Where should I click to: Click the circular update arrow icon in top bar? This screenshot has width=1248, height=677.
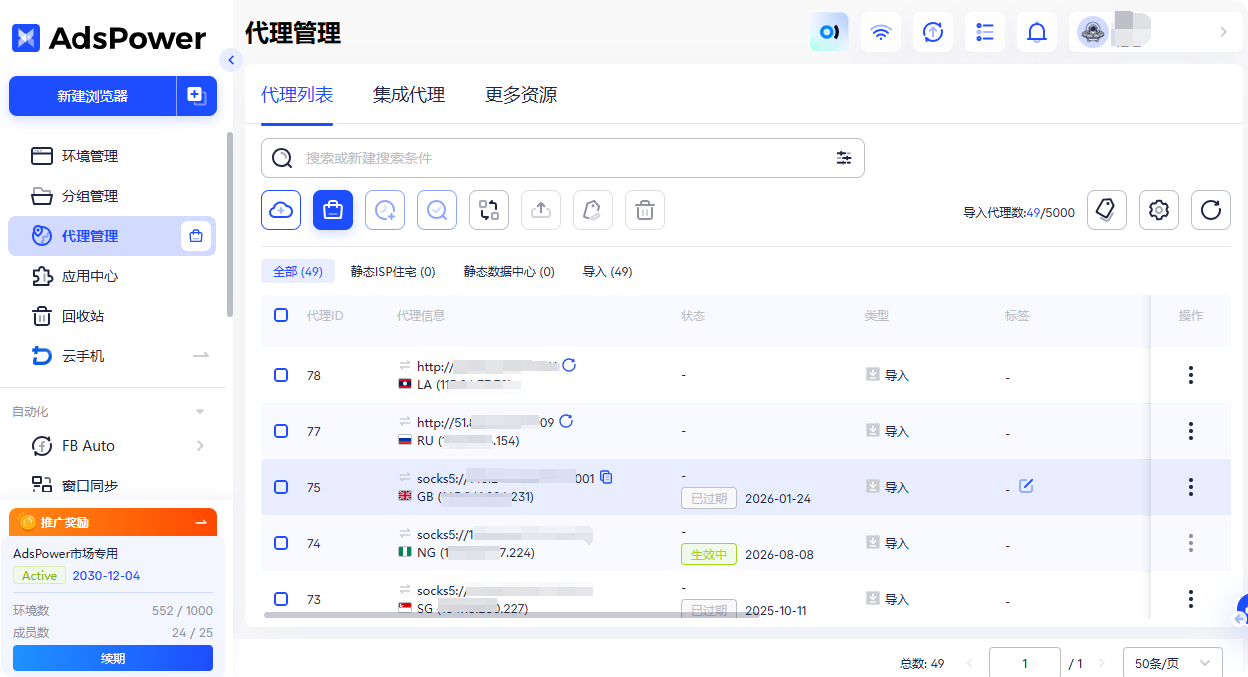pyautogui.click(x=933, y=32)
